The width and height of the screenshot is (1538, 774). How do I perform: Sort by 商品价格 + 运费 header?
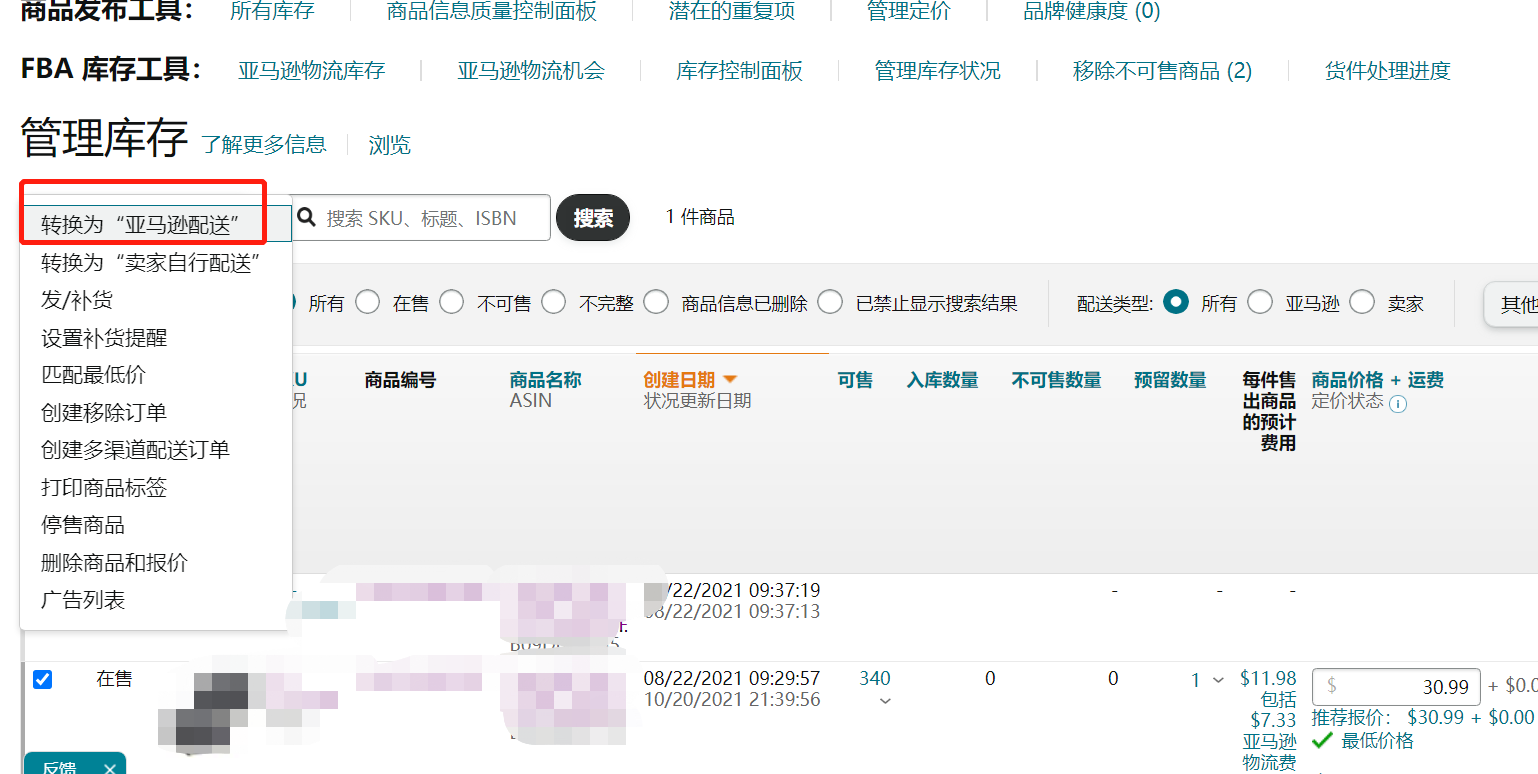click(x=1377, y=380)
